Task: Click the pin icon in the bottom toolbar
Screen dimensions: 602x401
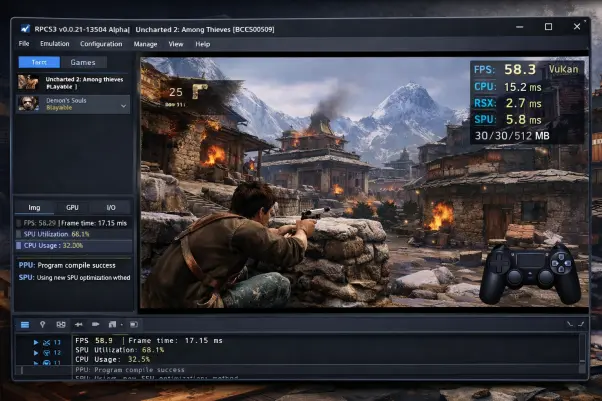Action: pos(43,325)
